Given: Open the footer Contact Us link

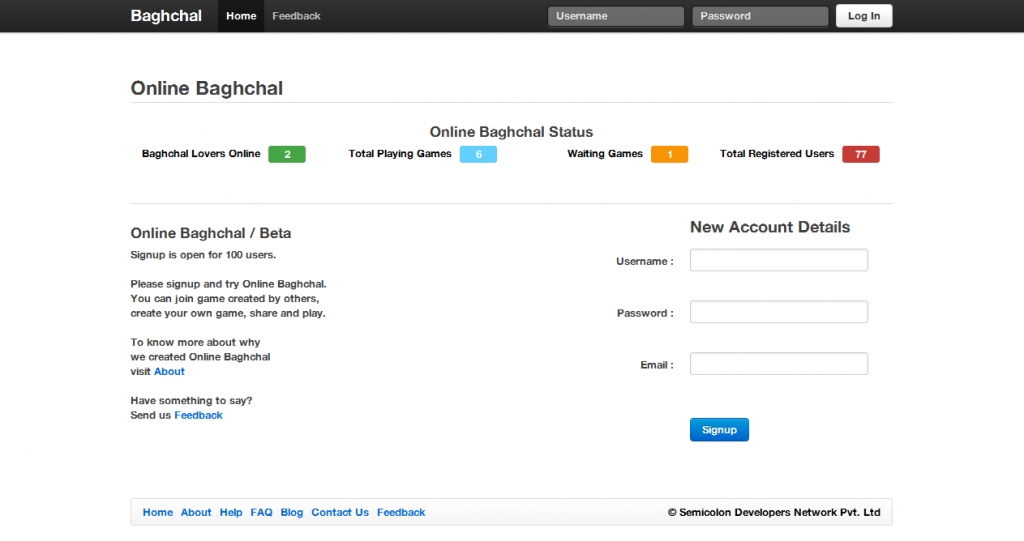Looking at the screenshot, I should [340, 512].
